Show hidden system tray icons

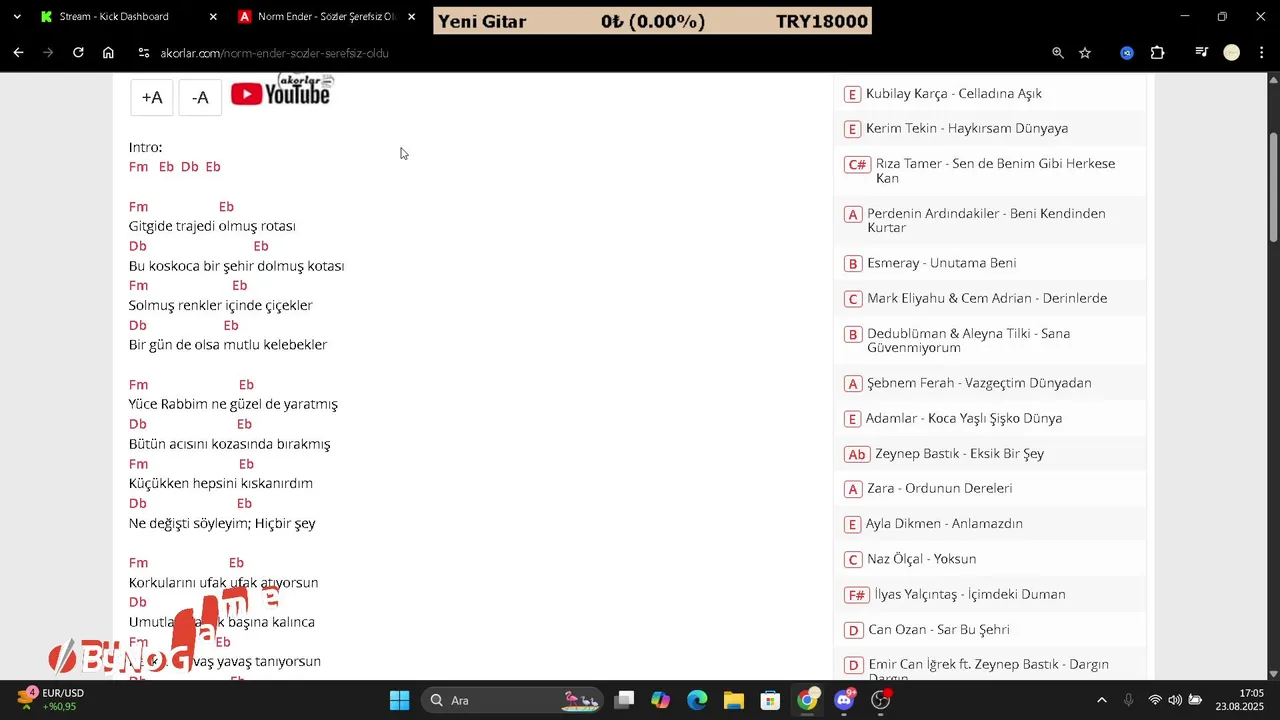coord(1102,700)
